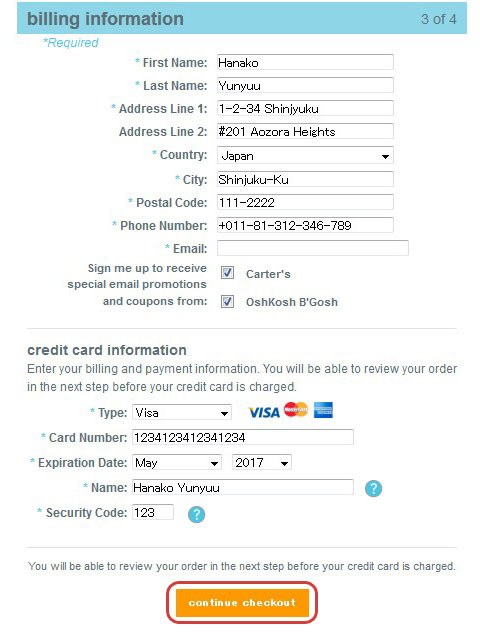Image resolution: width=480 pixels, height=632 pixels.
Task: Uncheck the Carter's email promotions checkbox
Action: [227, 273]
